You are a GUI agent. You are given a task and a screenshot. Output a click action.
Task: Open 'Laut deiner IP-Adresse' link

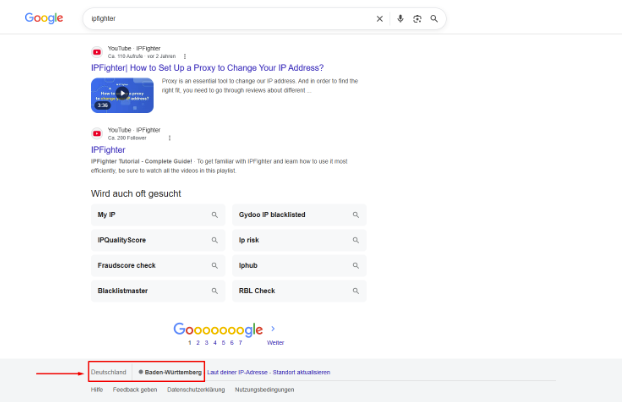point(237,372)
